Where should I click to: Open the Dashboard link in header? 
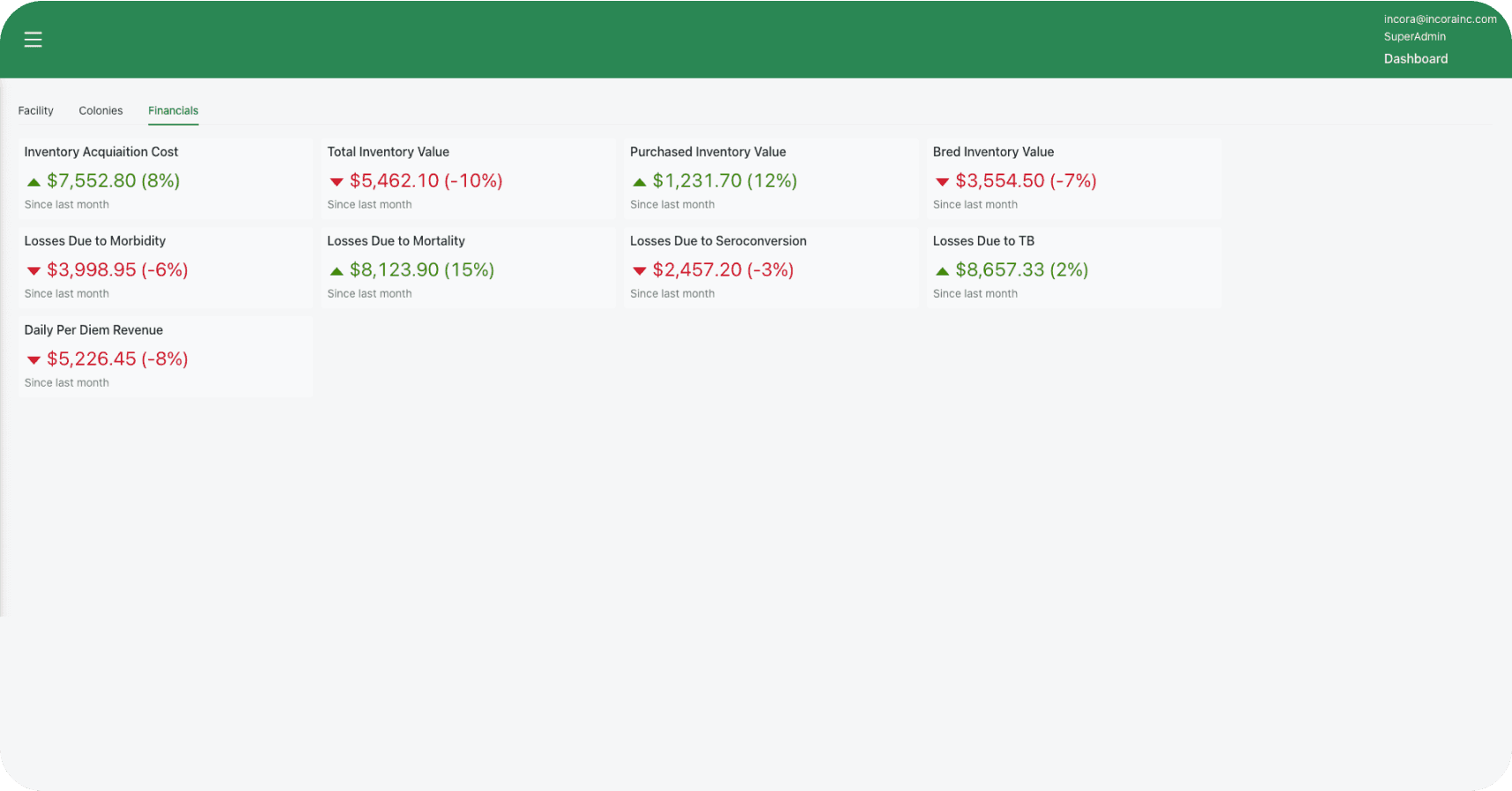pos(1415,59)
